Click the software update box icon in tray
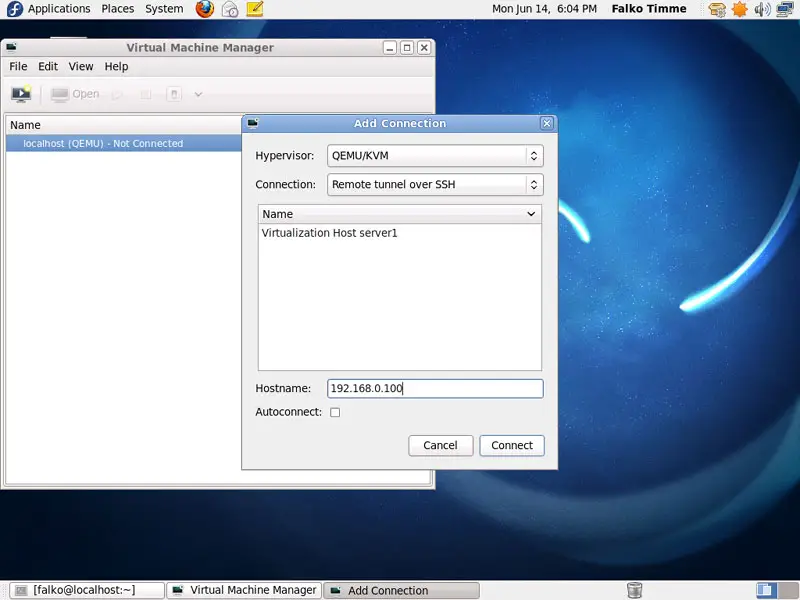The width and height of the screenshot is (800, 600). (x=717, y=9)
